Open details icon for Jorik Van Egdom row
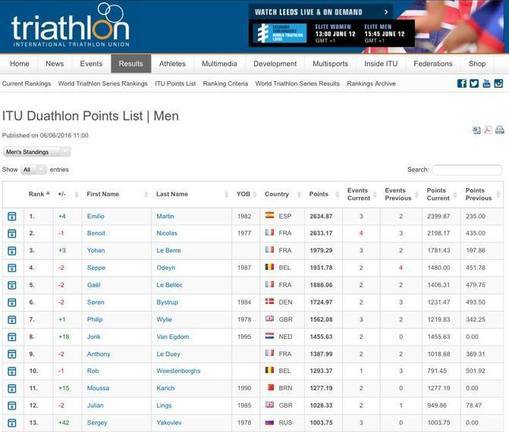This screenshot has height=432, width=509. 12,337
